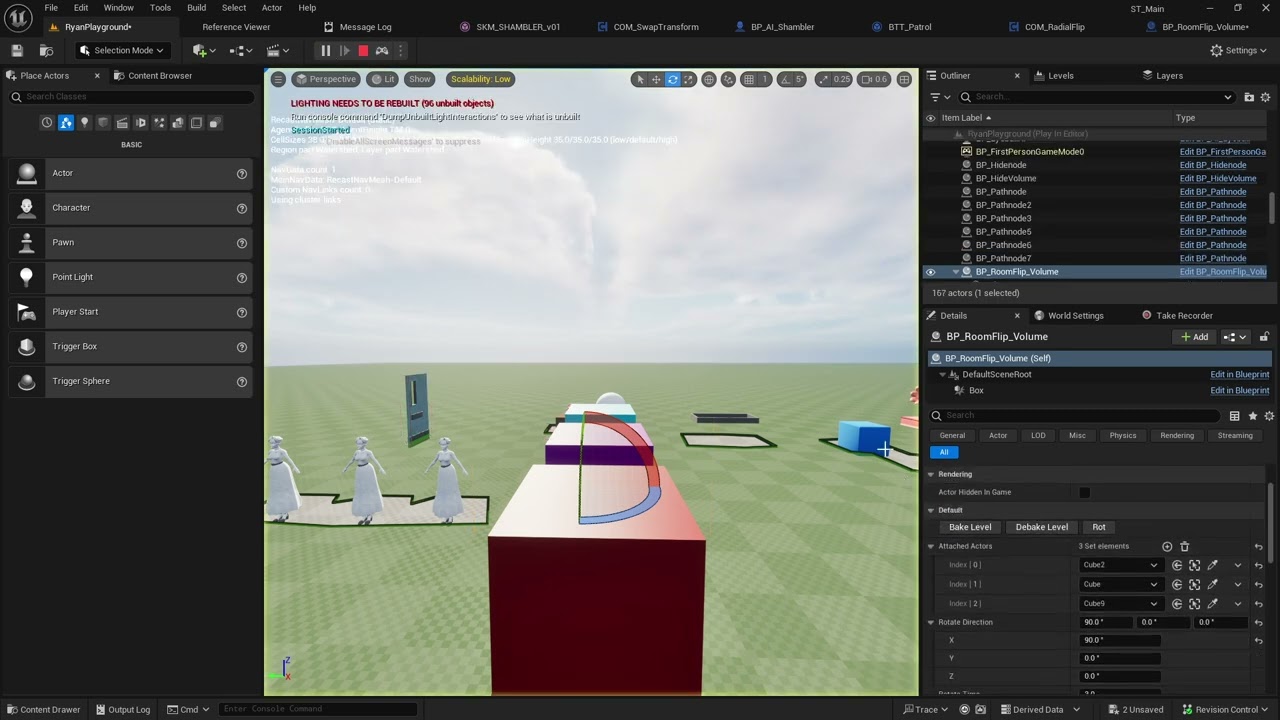The image size is (1280, 720).
Task: Toggle grid snapping in the viewport toolbar
Action: tap(748, 79)
